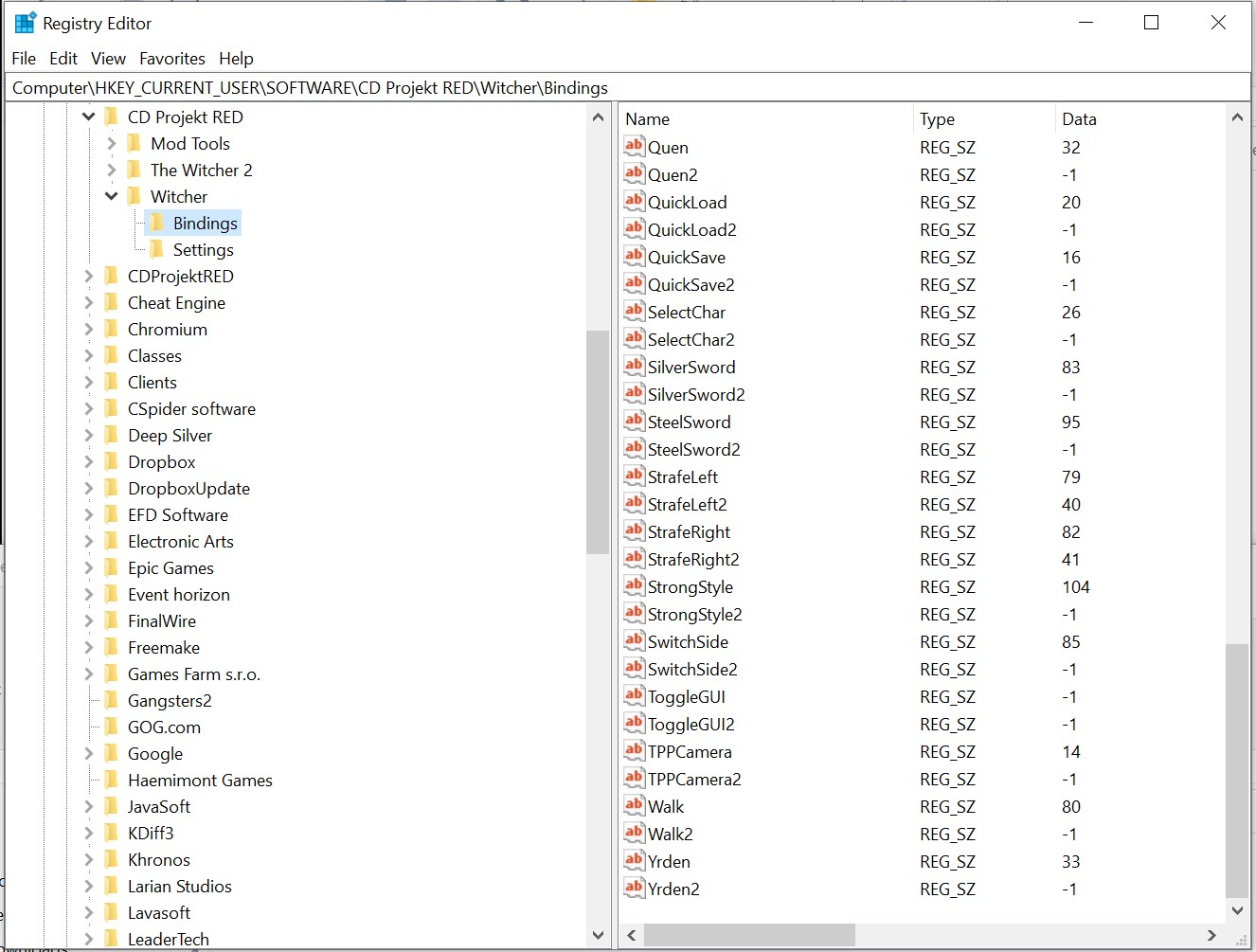Image resolution: width=1256 pixels, height=952 pixels.
Task: Select the Deep Silver key
Action: click(170, 436)
